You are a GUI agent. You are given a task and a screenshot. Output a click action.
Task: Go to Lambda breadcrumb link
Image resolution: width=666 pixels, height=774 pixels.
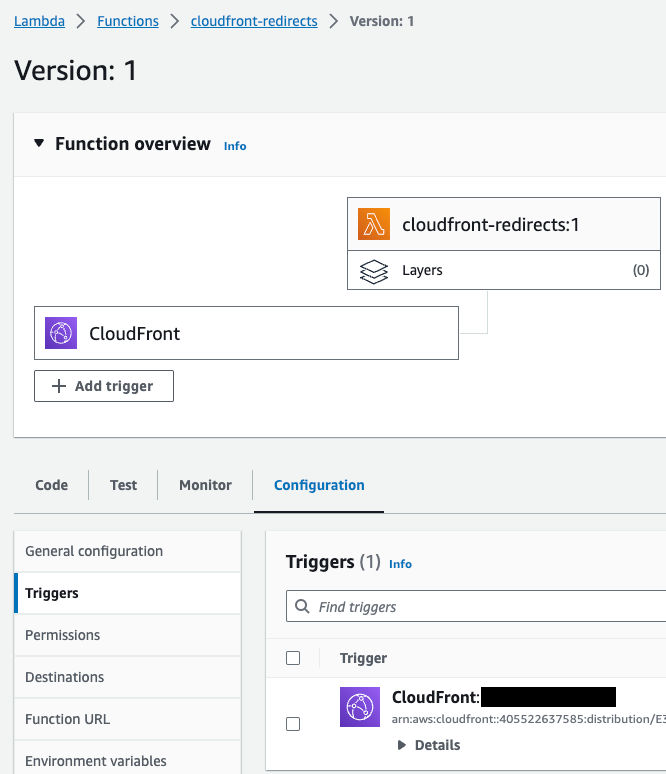pos(39,21)
